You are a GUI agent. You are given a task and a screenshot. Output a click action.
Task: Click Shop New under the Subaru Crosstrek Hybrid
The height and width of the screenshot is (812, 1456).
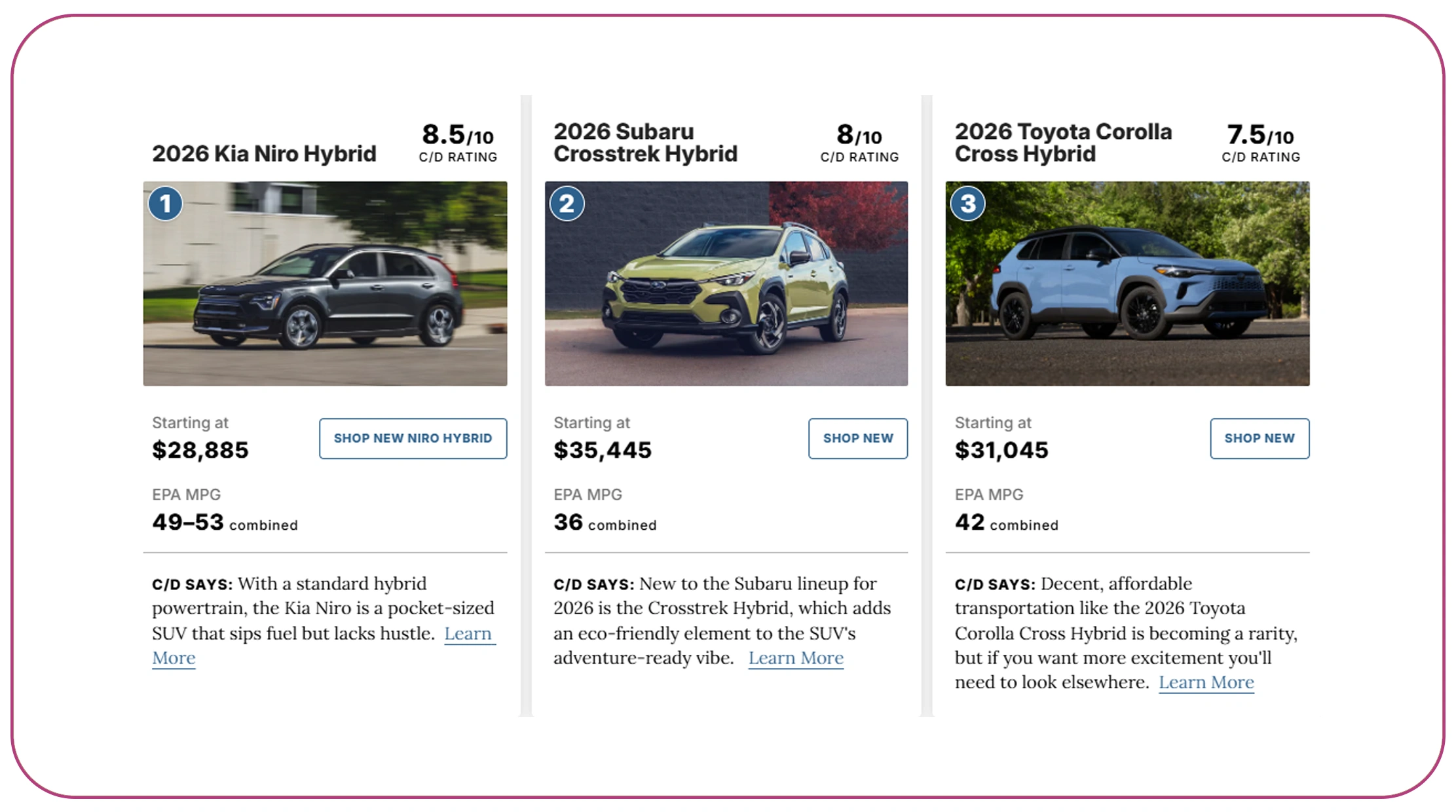point(858,438)
